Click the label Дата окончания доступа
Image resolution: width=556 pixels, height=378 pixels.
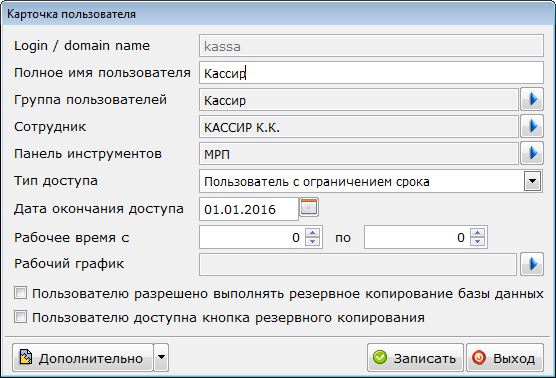99,209
